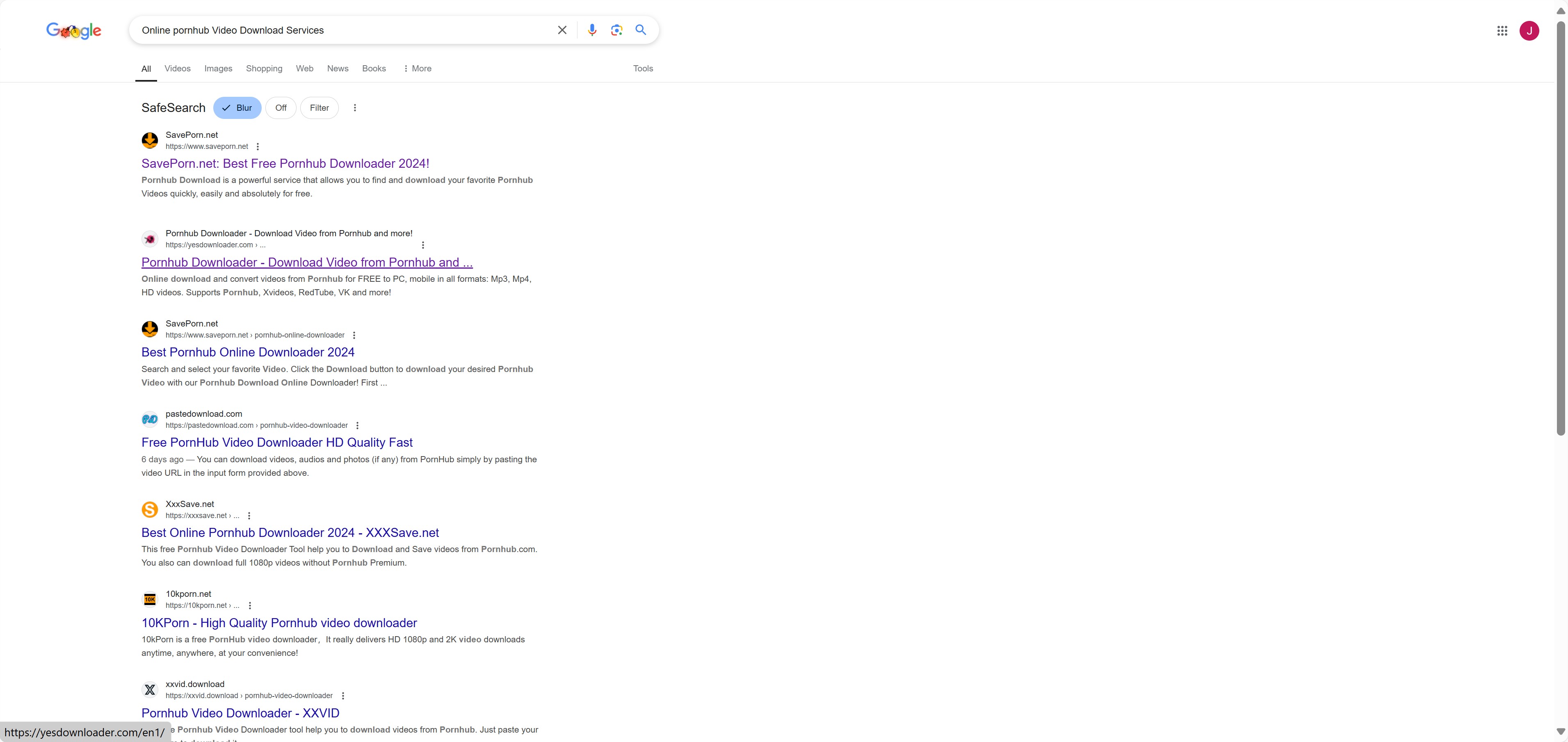Open the account profile avatar
Screen dimensions: 1568x742
click(1529, 30)
